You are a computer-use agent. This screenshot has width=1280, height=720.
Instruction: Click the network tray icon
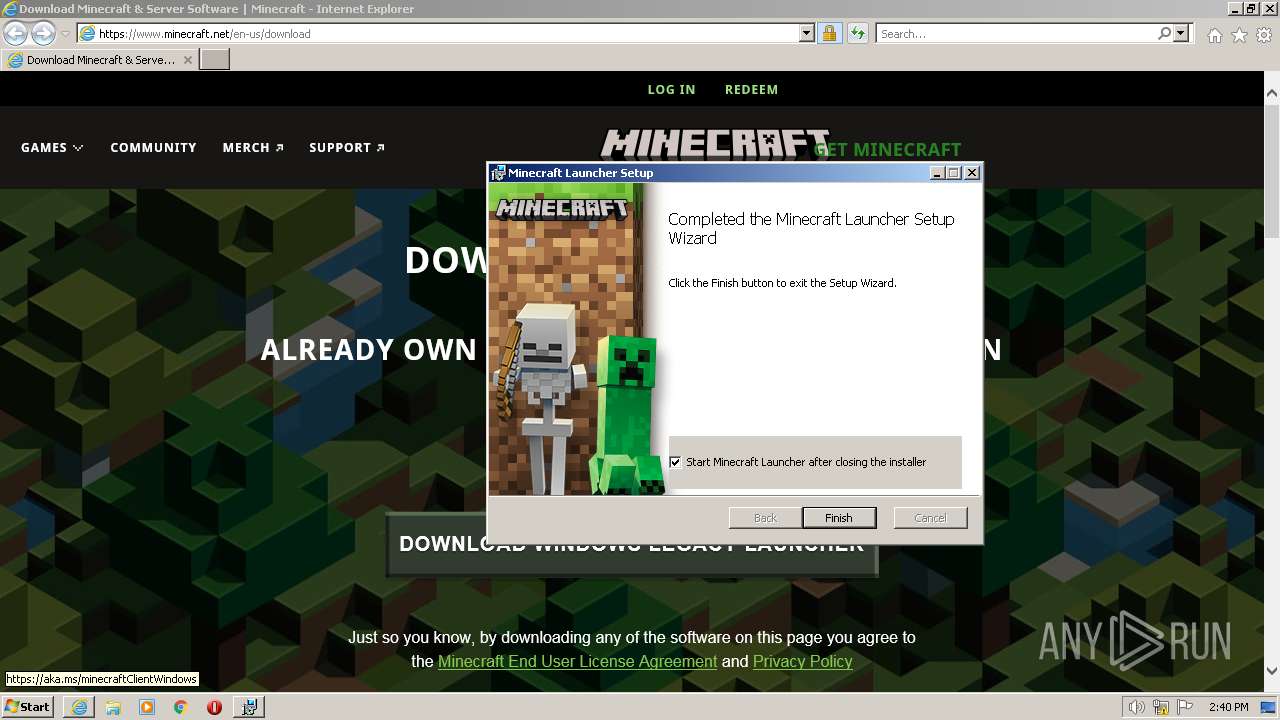pos(1161,707)
